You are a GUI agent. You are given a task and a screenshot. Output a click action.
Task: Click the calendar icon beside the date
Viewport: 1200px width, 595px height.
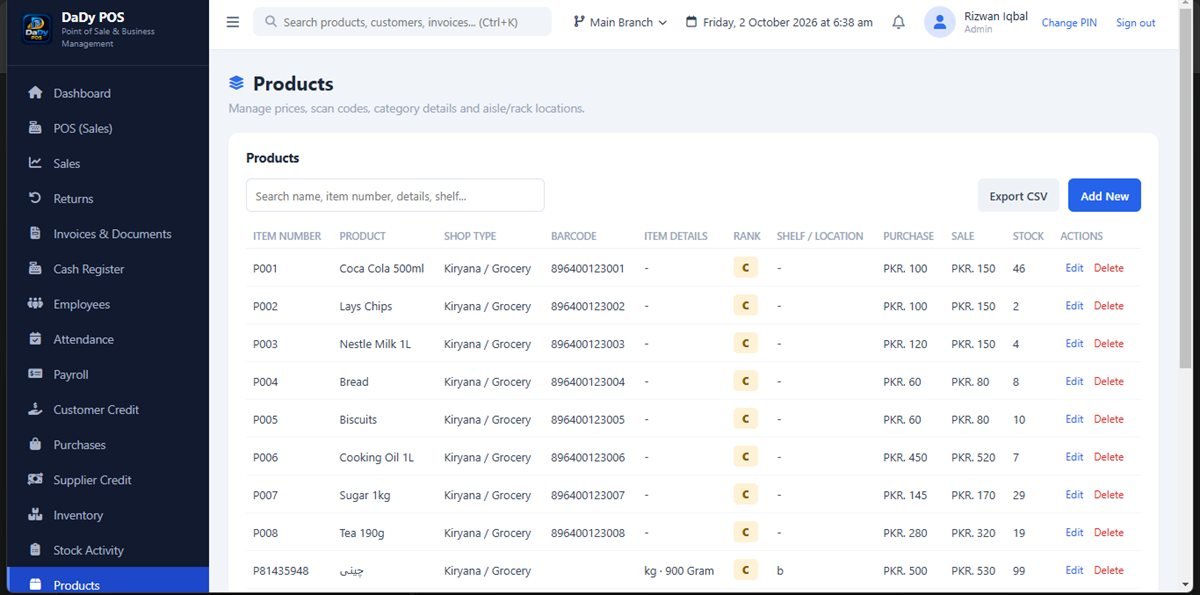(691, 22)
